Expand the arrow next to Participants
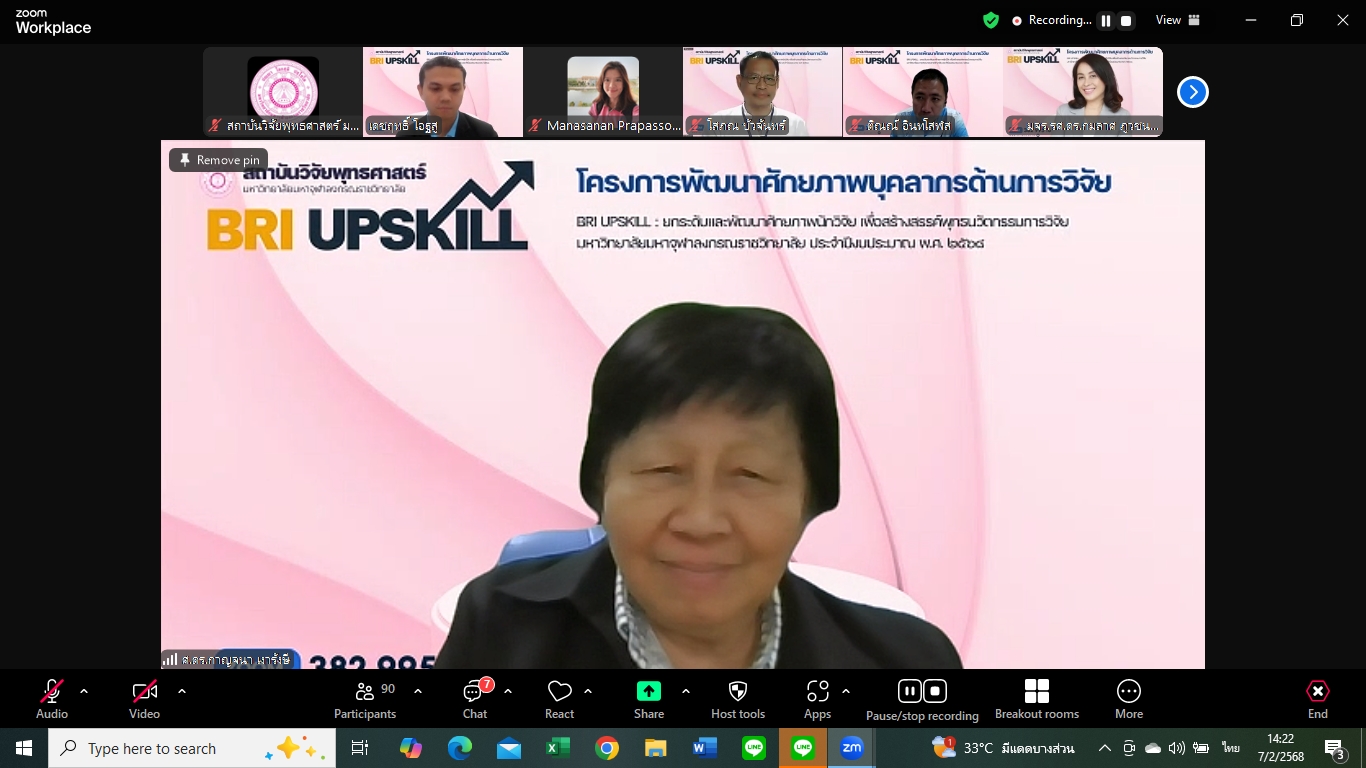 [418, 691]
